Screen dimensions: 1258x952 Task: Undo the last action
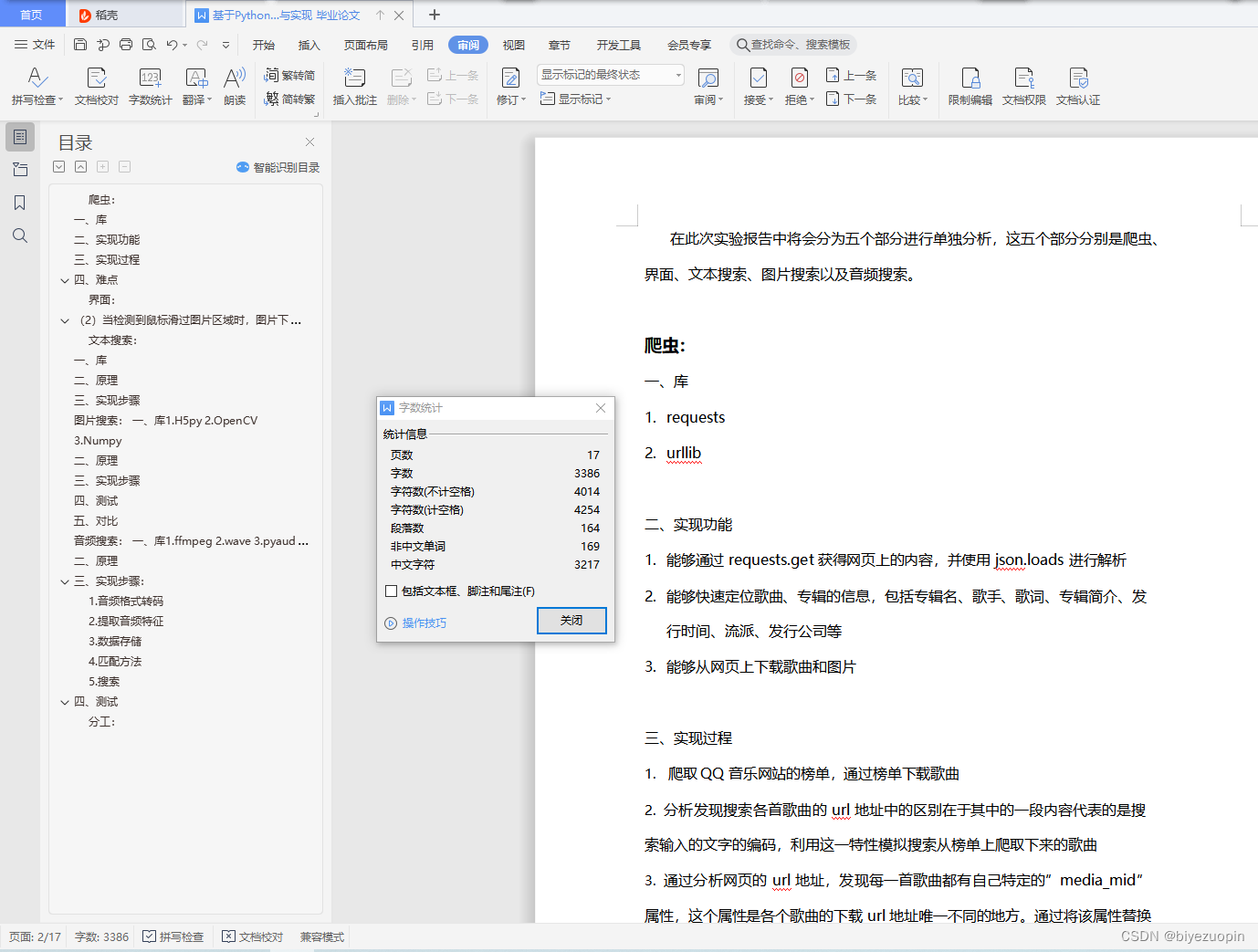click(172, 45)
